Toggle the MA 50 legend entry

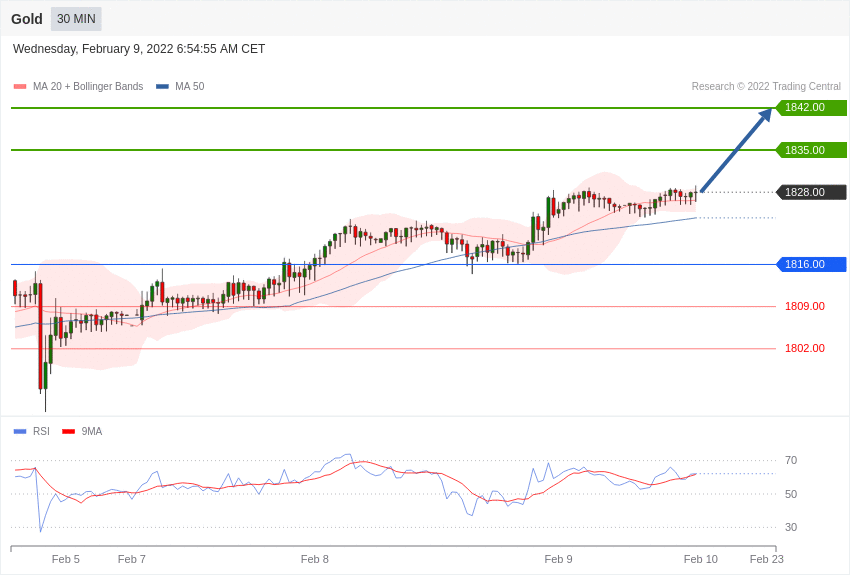pos(180,86)
